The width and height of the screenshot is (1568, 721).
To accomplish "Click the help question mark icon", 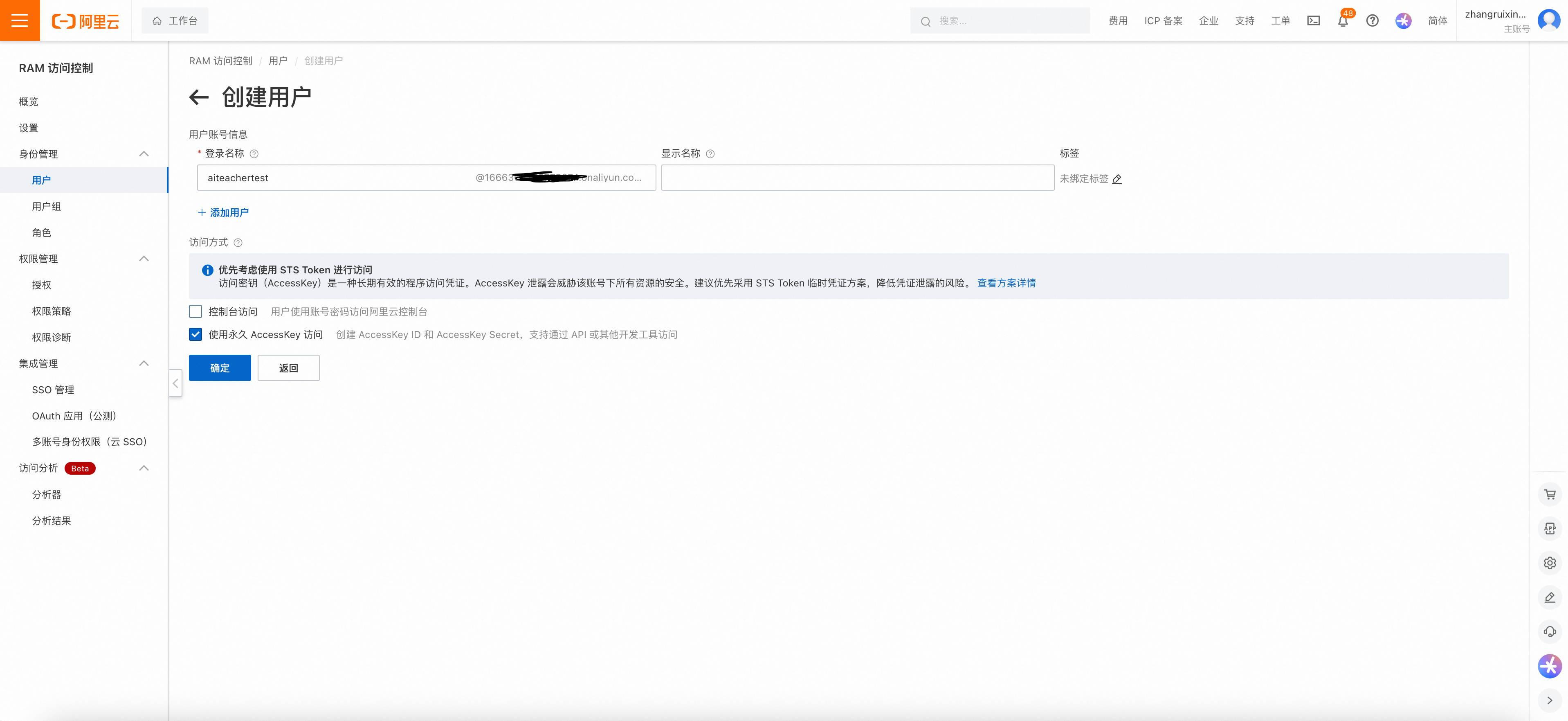I will pos(1372,21).
